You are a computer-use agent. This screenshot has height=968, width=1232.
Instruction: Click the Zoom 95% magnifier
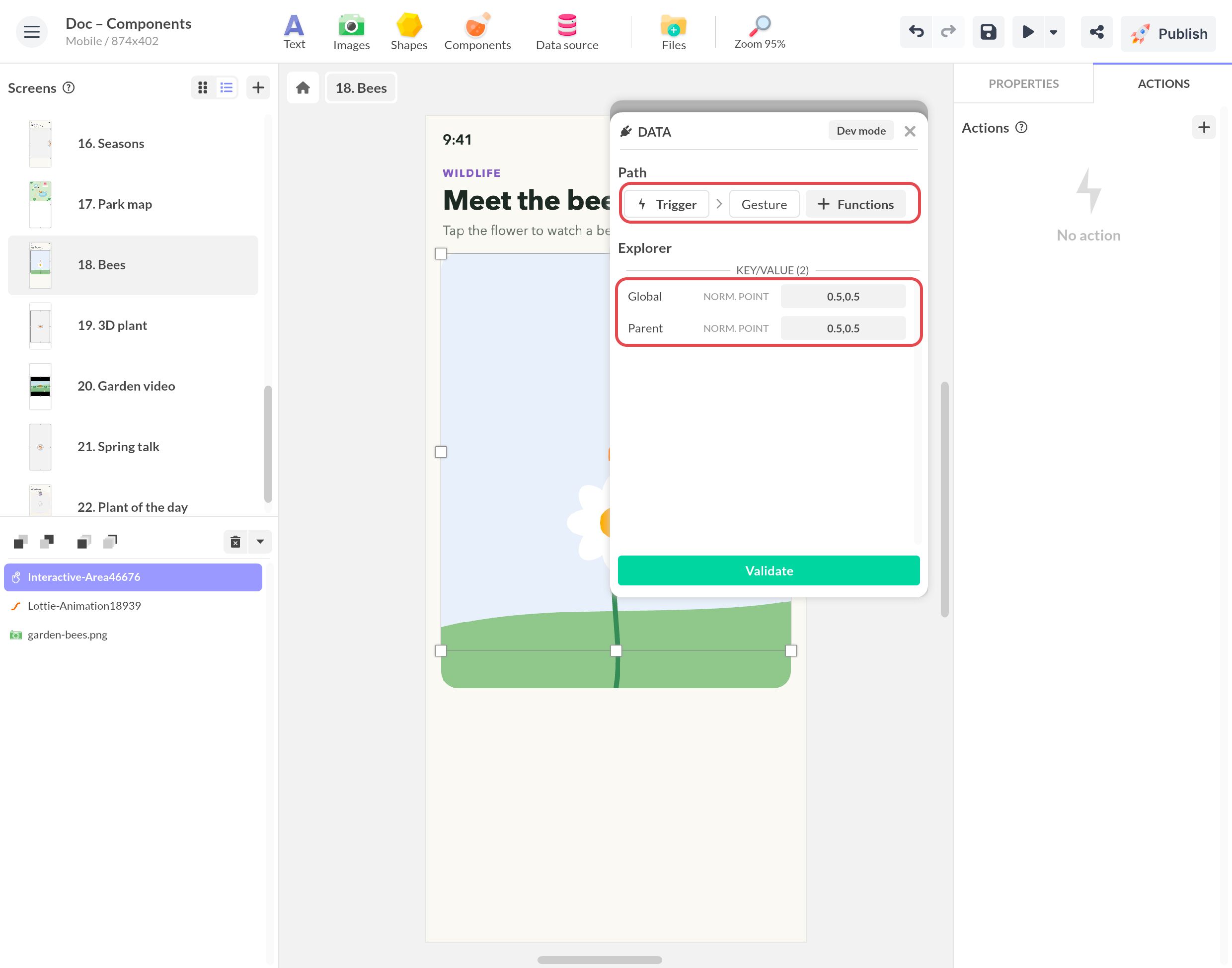[x=760, y=32]
